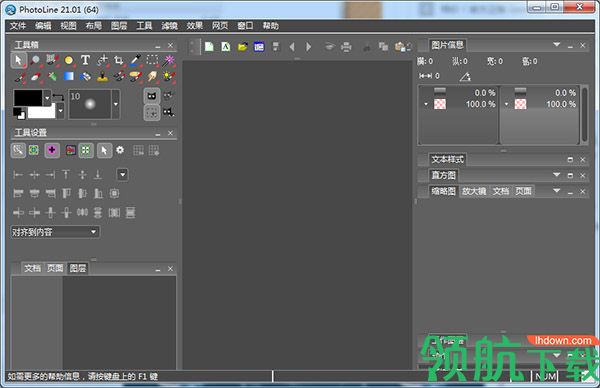Click second checkered color swatch in 图片信息
This screenshot has height=388, width=600.
coord(520,104)
